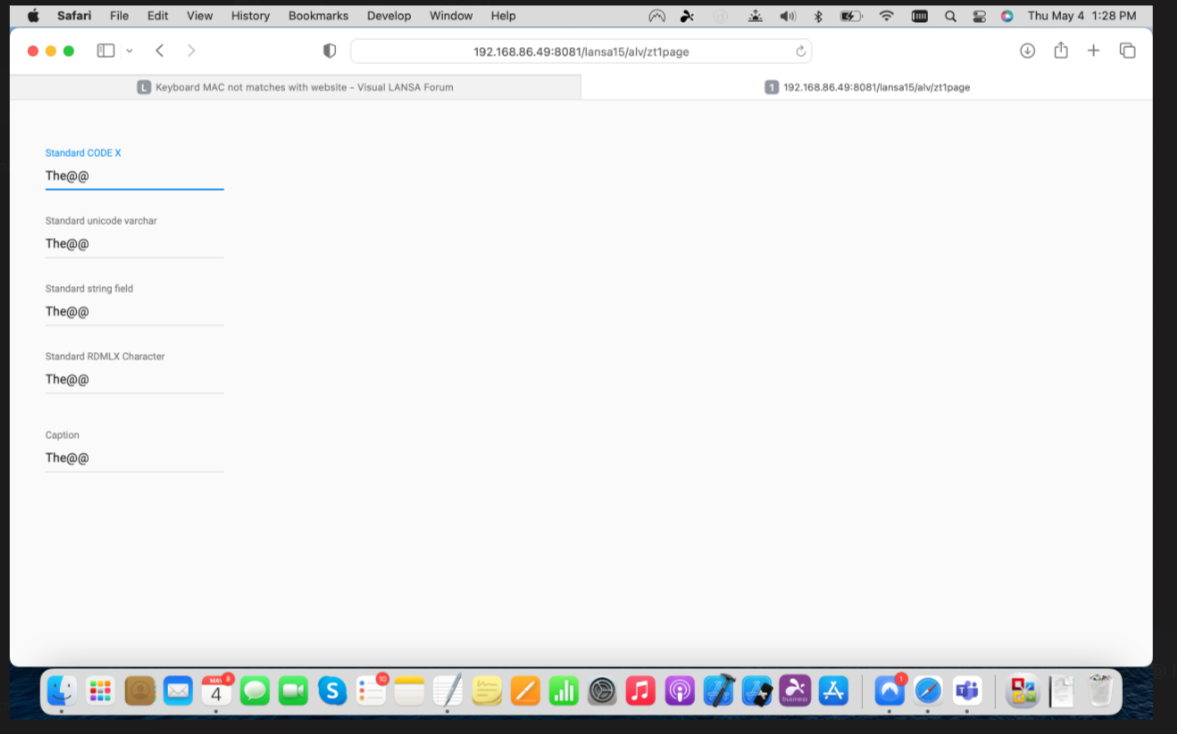Share the current webpage
This screenshot has width=1177, height=734.
point(1060,50)
